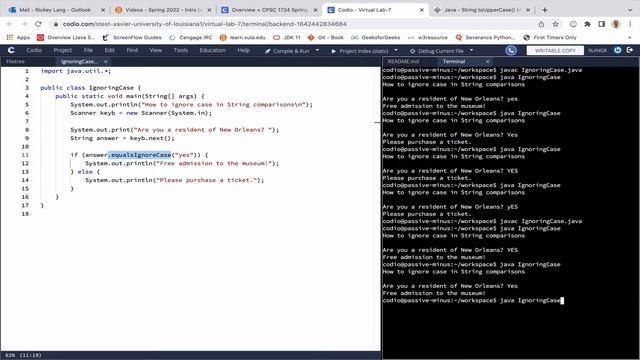Viewport: 640px width, 360px height.
Task: Close the Codio Virtual Lab-7 browser tab
Action: coord(422,10)
